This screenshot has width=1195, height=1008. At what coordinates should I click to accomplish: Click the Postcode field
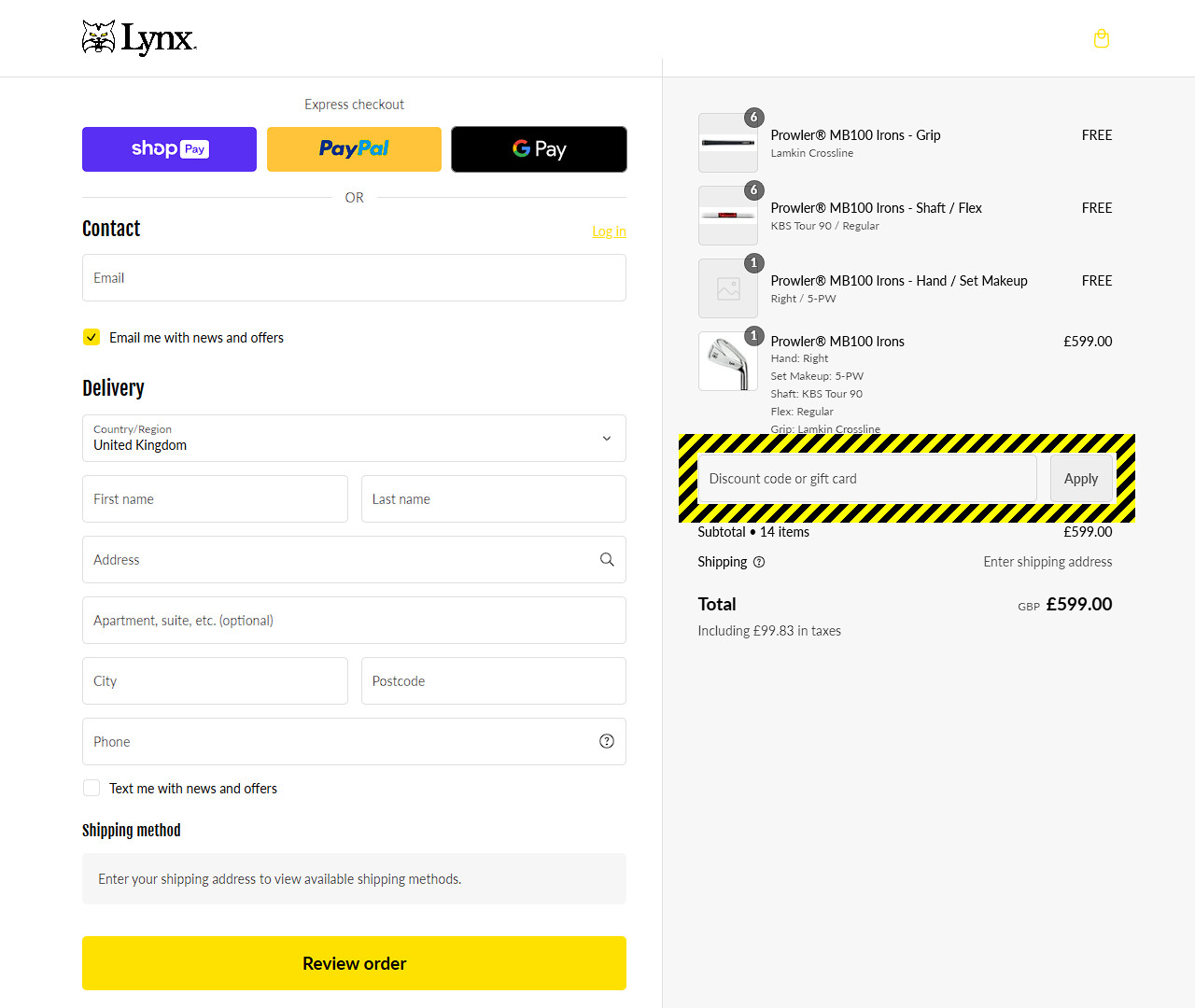coord(494,681)
